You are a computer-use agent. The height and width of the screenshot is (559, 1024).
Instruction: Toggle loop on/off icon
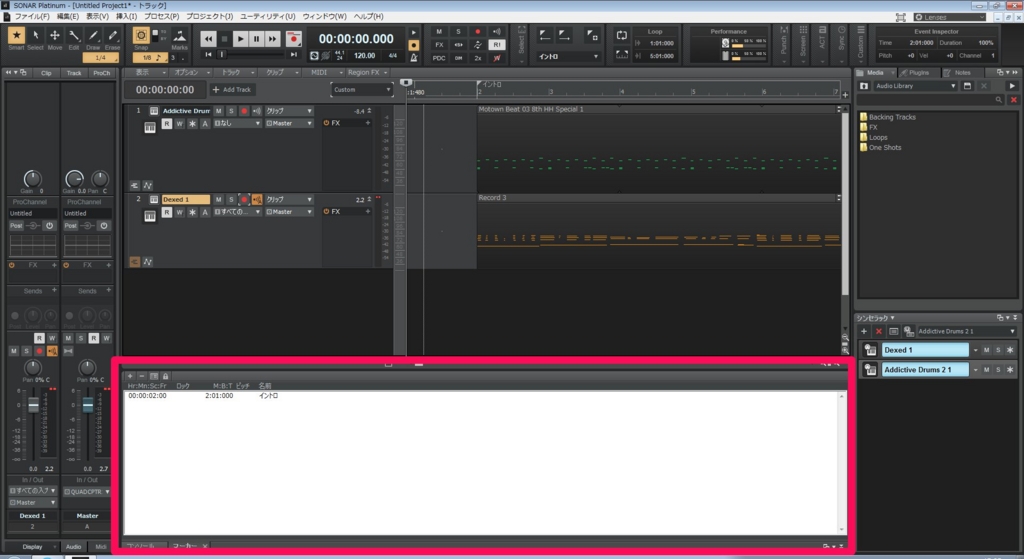tap(622, 35)
